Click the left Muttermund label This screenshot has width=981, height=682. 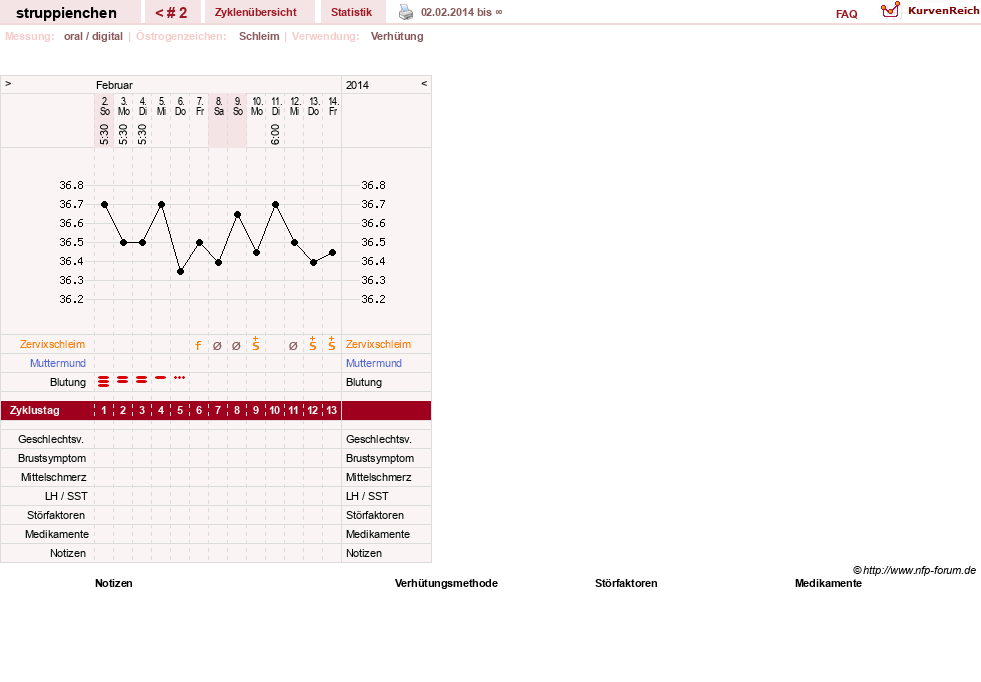coord(58,363)
